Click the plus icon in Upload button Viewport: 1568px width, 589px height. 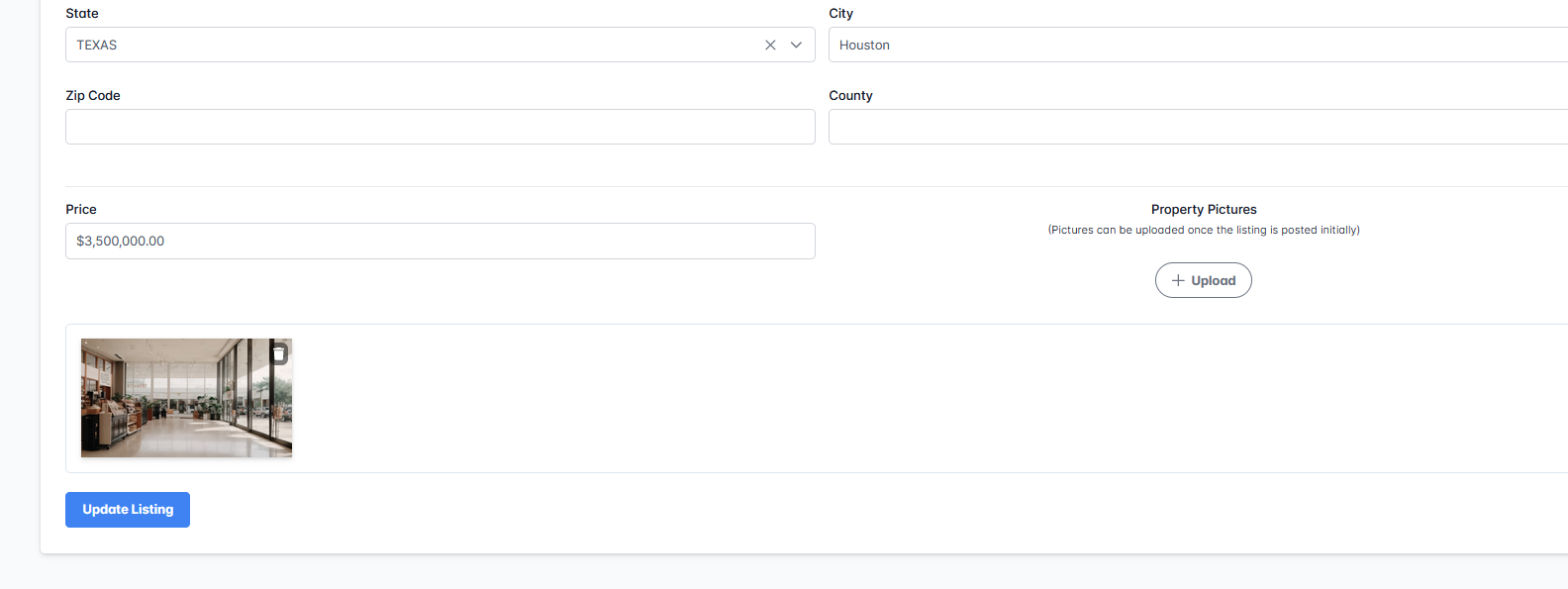coord(1178,281)
